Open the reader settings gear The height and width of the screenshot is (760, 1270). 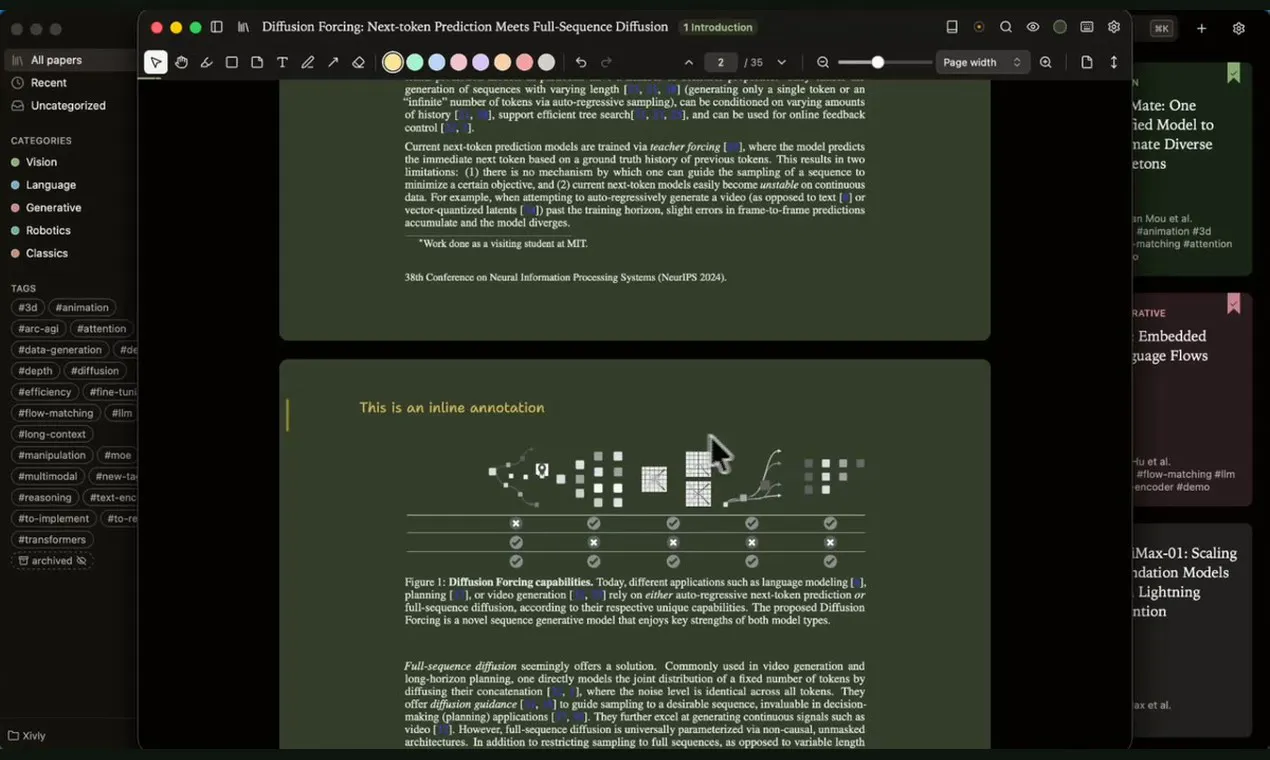(1114, 27)
